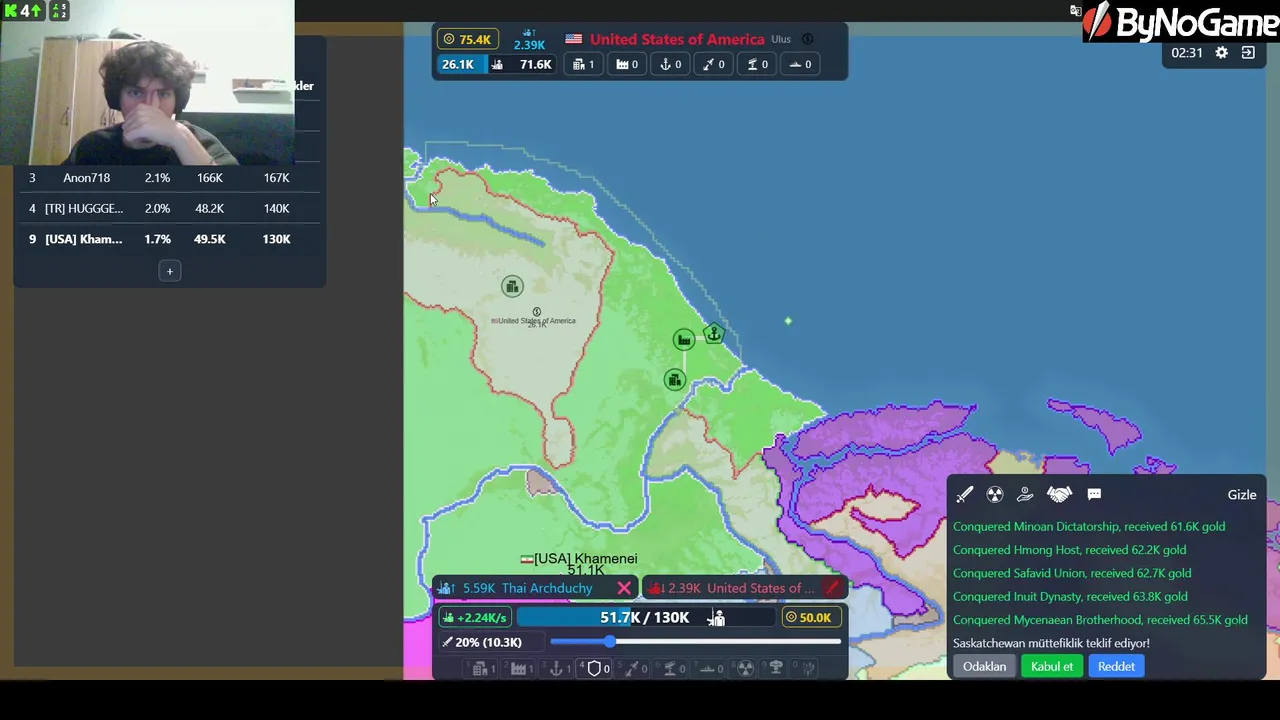Screen dimensions: 1280x720
Task: Select the SAM Launcher build slot
Action: coord(671,669)
